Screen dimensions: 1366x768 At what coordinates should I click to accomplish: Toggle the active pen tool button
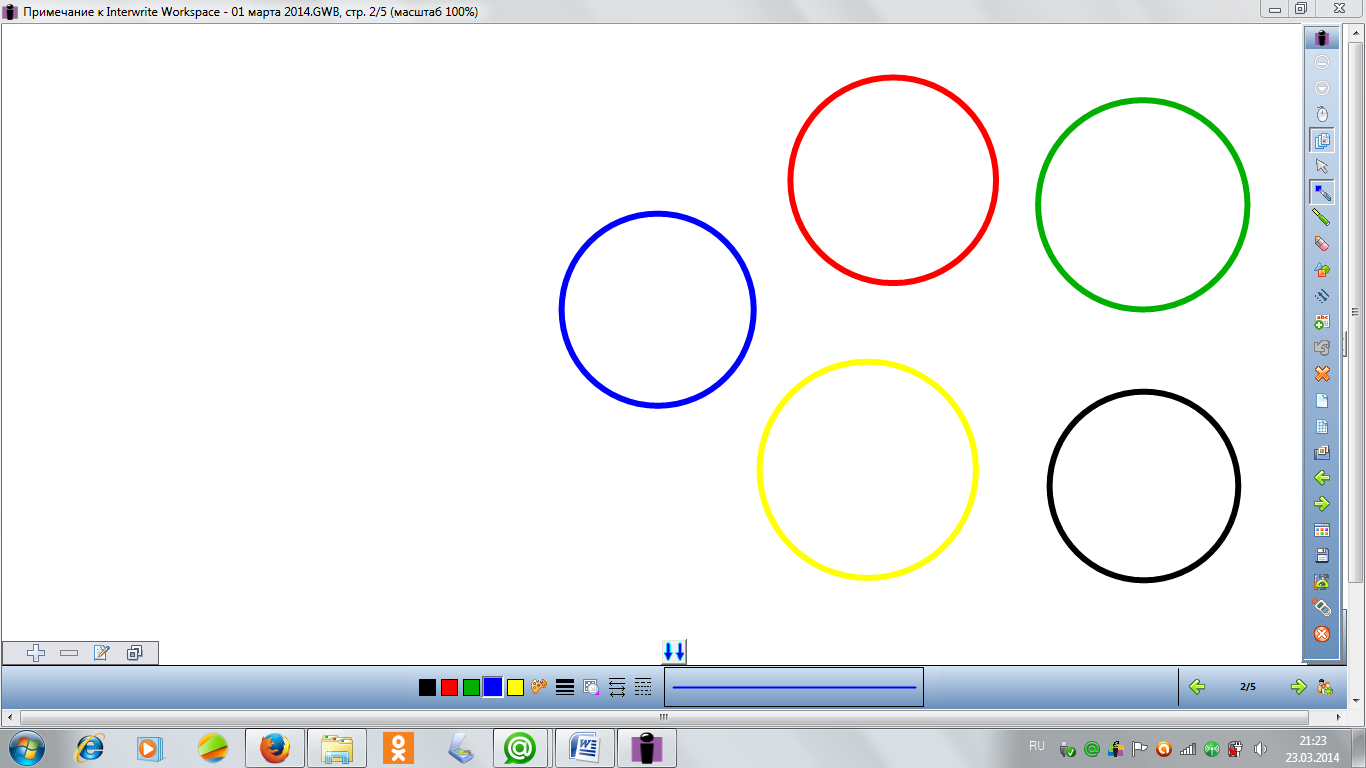(1322, 192)
